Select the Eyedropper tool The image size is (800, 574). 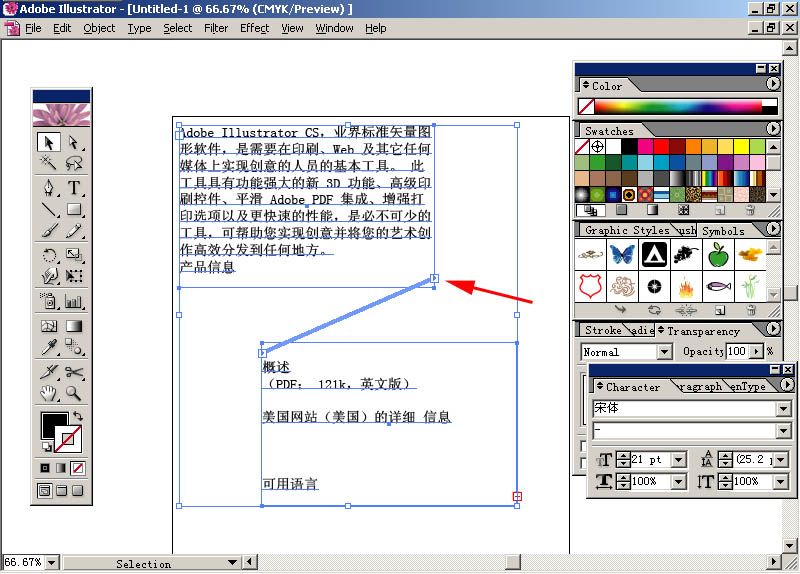tap(49, 347)
